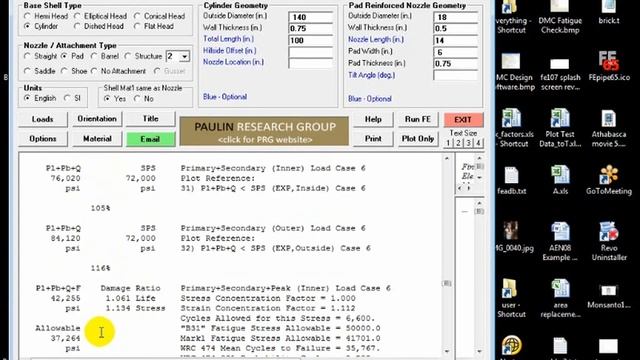The width and height of the screenshot is (640, 360).
Task: Open the DMC Fatigue Check.bmp desktop icon
Action: click(x=560, y=17)
